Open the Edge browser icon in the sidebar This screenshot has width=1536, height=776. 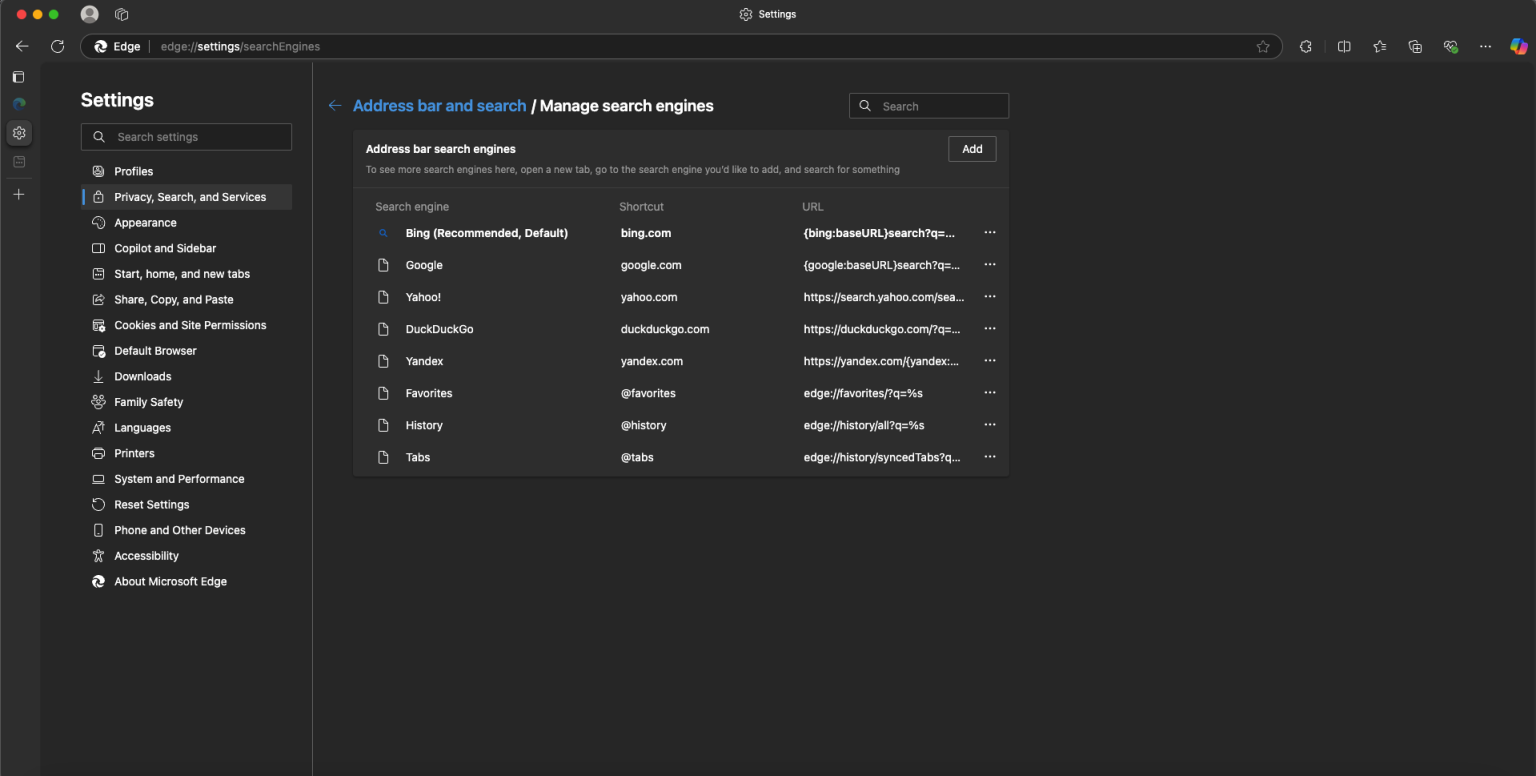point(18,103)
